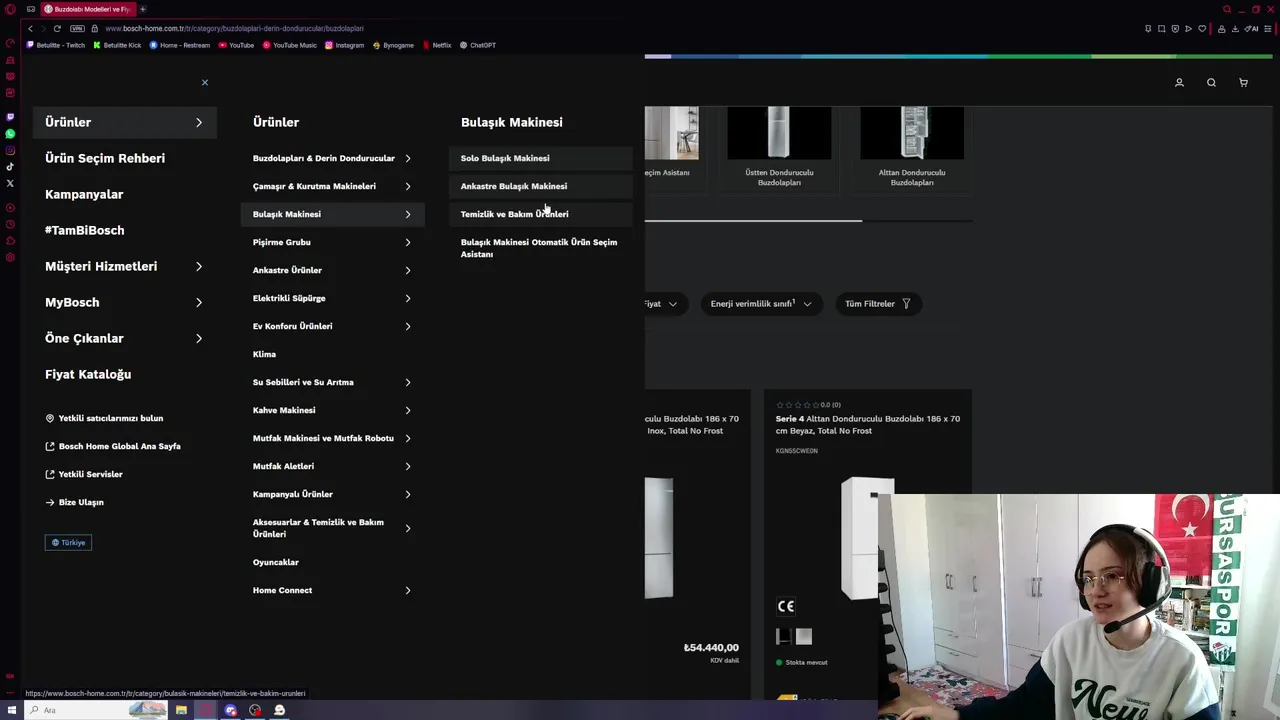Click the pinboards icon in the browser toolbar
Image resolution: width=1280 pixels, height=720 pixels.
click(1147, 28)
